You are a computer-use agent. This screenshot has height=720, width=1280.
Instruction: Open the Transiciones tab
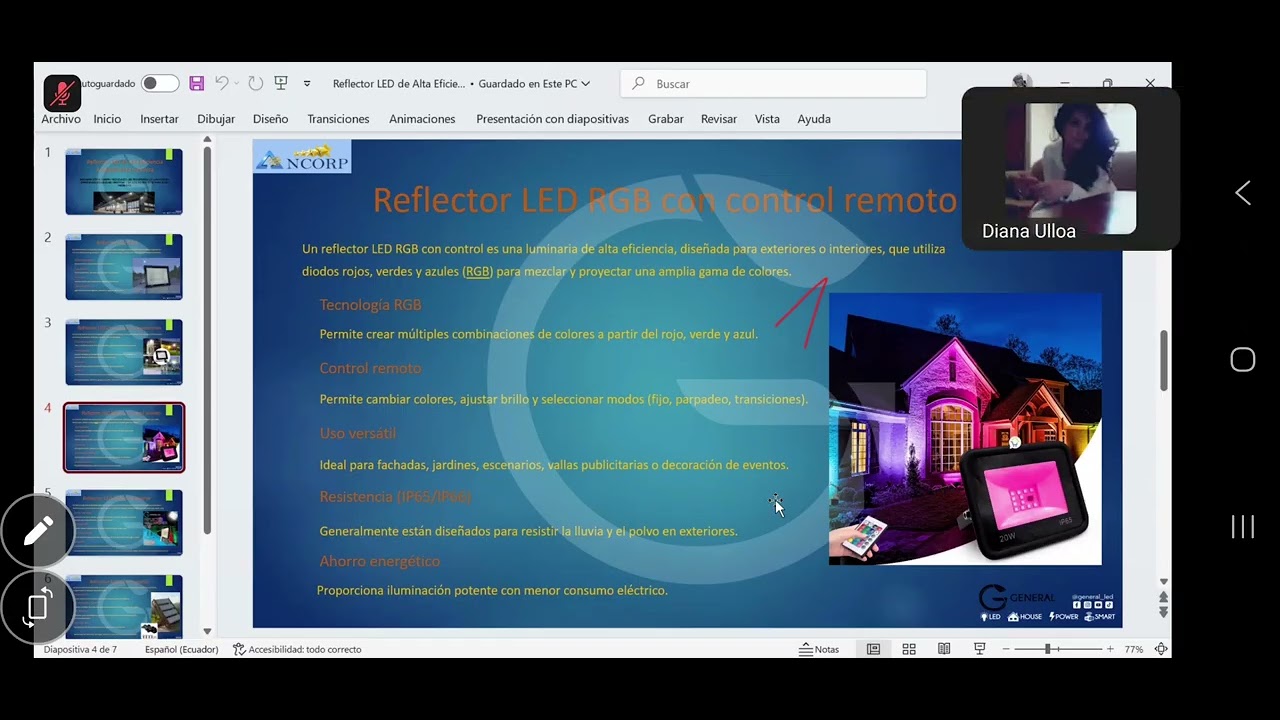click(338, 119)
